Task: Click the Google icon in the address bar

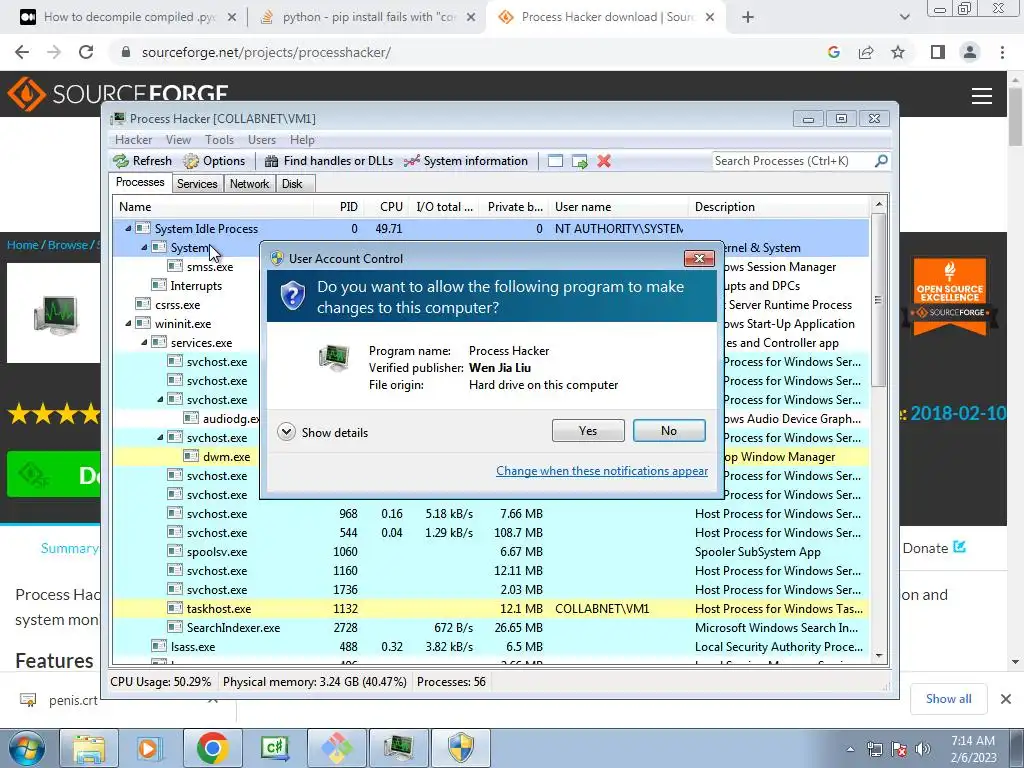Action: click(834, 52)
